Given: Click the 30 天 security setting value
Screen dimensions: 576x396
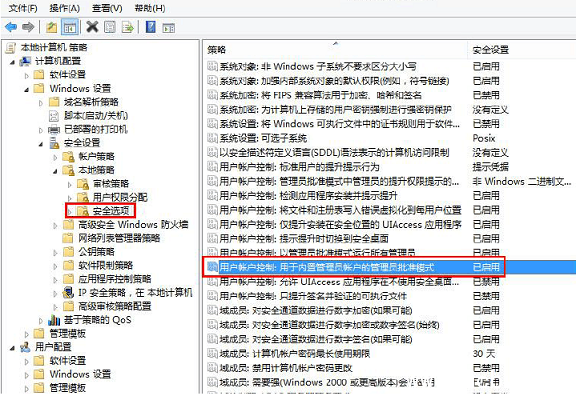Looking at the screenshot, I should point(484,353).
